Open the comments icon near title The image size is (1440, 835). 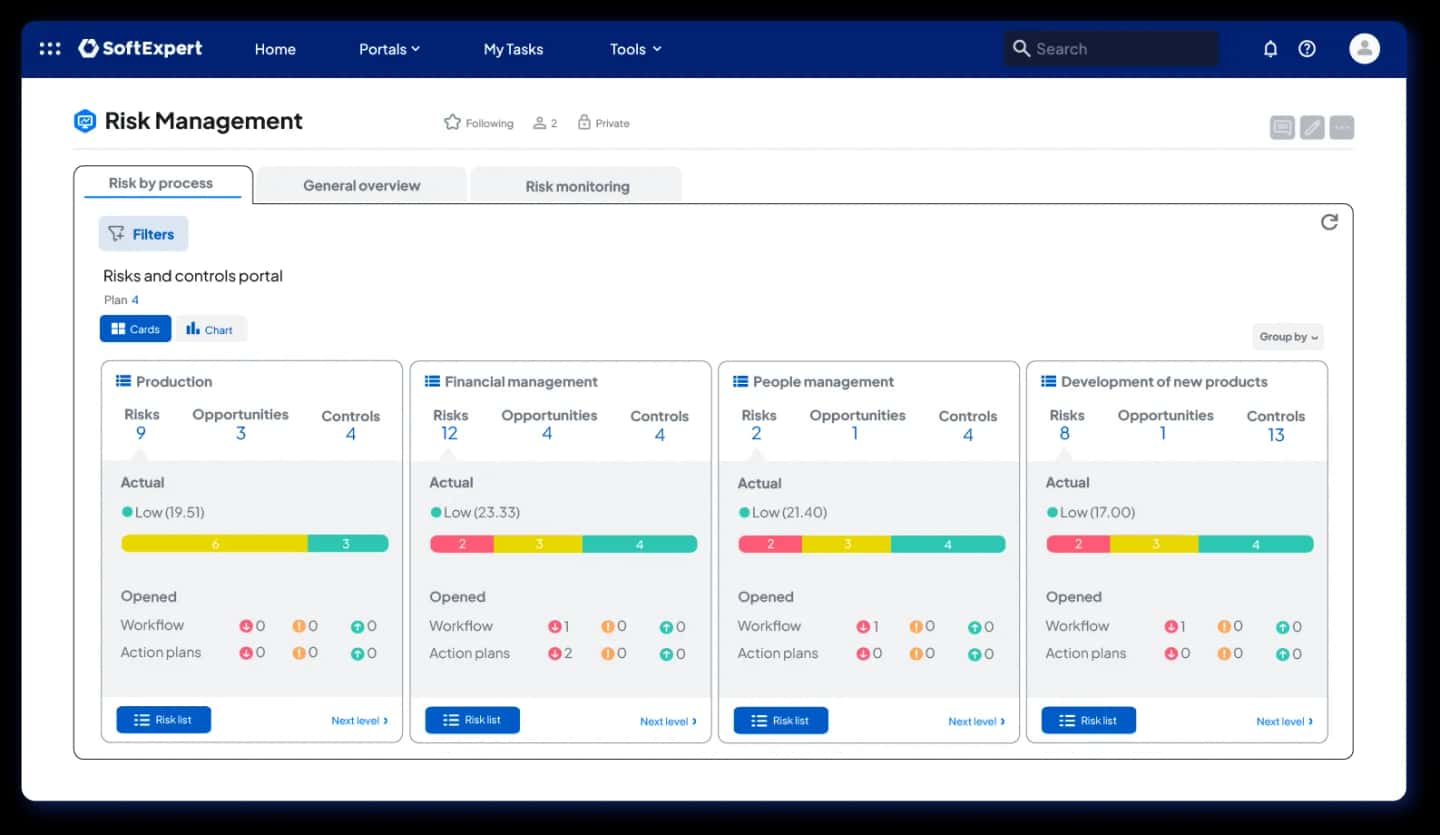coord(1282,127)
